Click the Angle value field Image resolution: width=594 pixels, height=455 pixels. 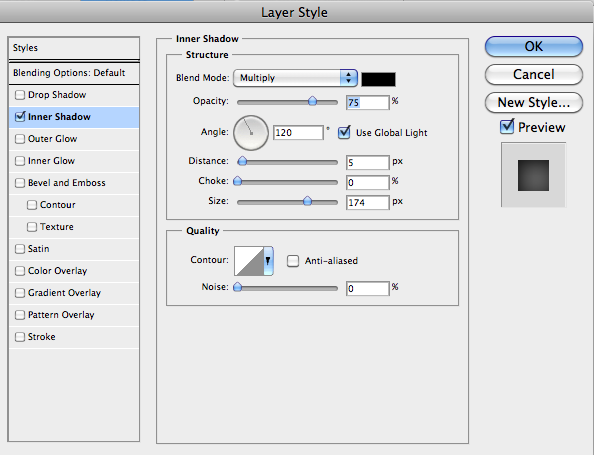[x=298, y=133]
